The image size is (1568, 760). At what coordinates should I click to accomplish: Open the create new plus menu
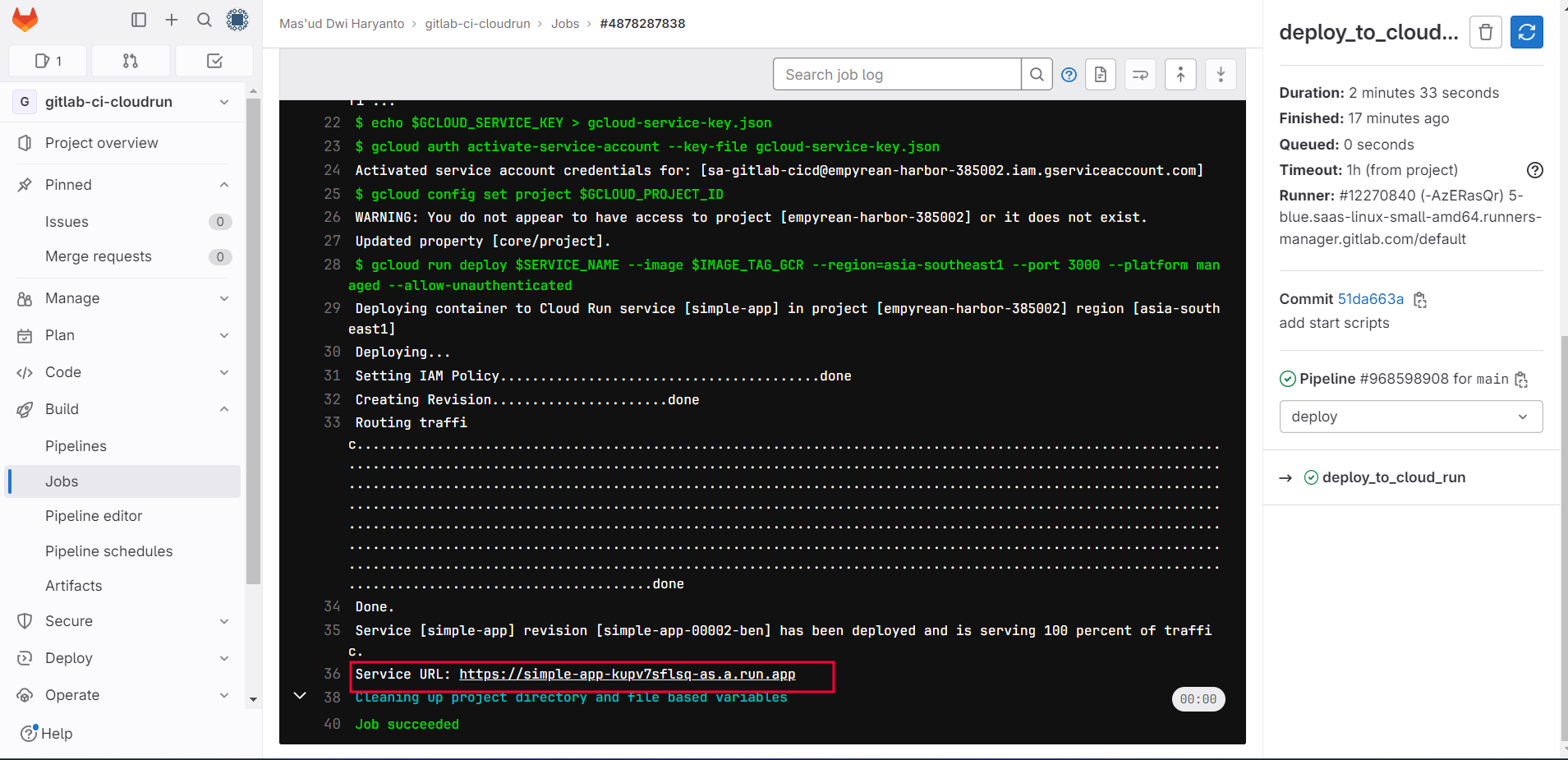[172, 20]
